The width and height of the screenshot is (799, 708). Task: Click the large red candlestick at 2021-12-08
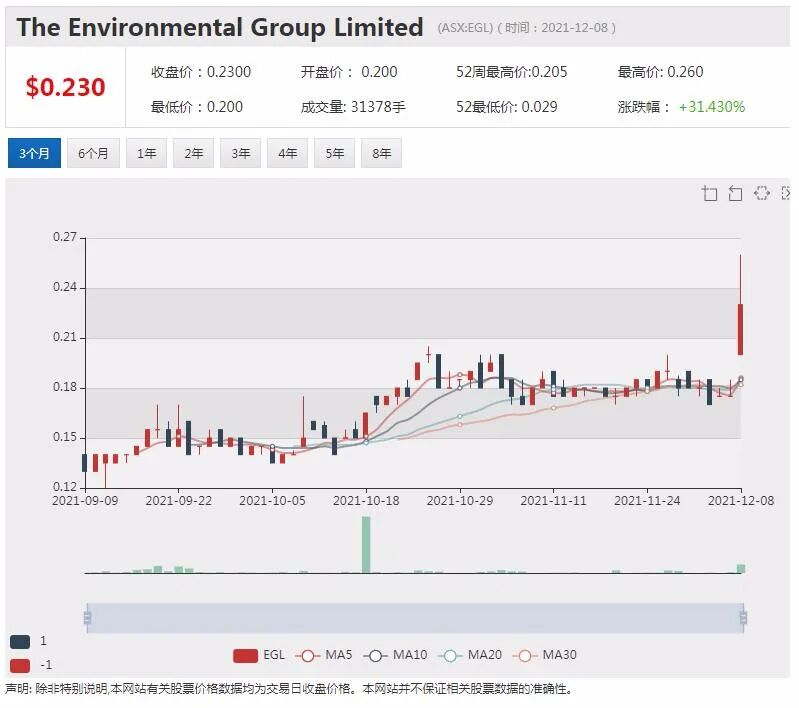coord(740,329)
